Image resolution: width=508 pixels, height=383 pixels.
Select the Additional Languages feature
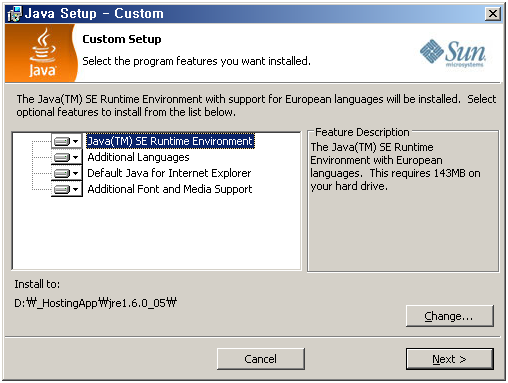click(x=138, y=157)
